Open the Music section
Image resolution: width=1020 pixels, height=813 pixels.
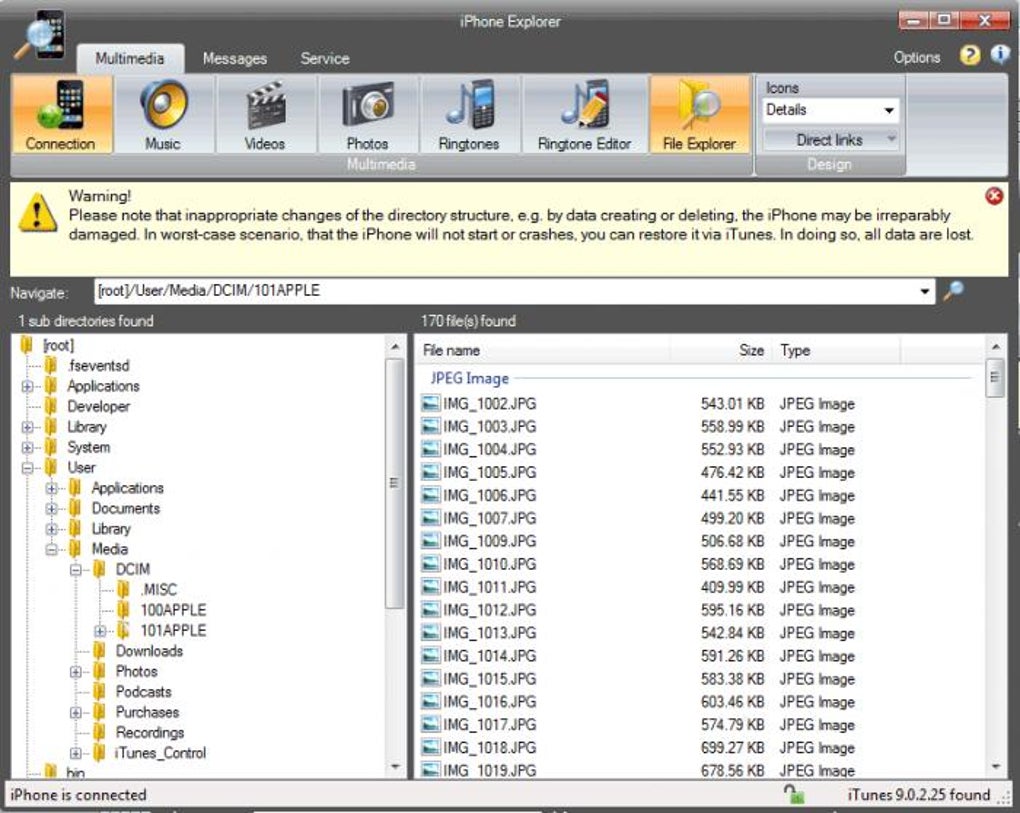tap(163, 114)
